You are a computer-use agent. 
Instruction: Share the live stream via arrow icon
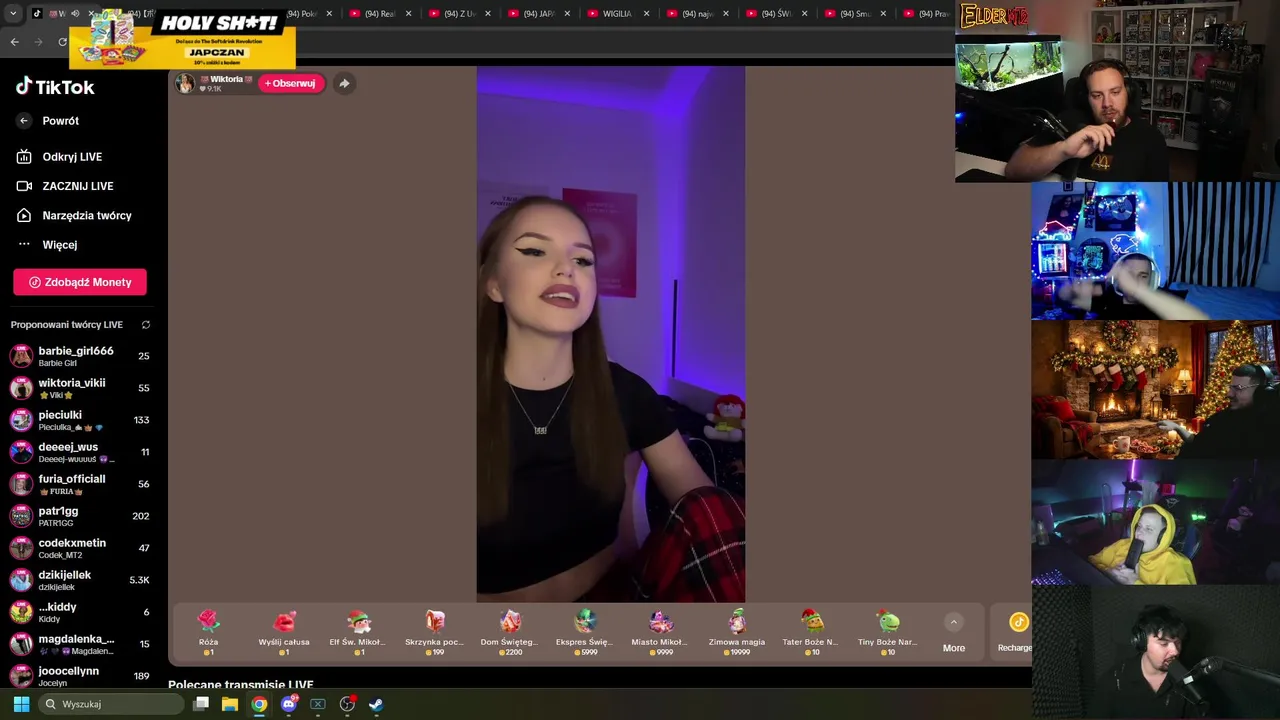click(x=344, y=83)
